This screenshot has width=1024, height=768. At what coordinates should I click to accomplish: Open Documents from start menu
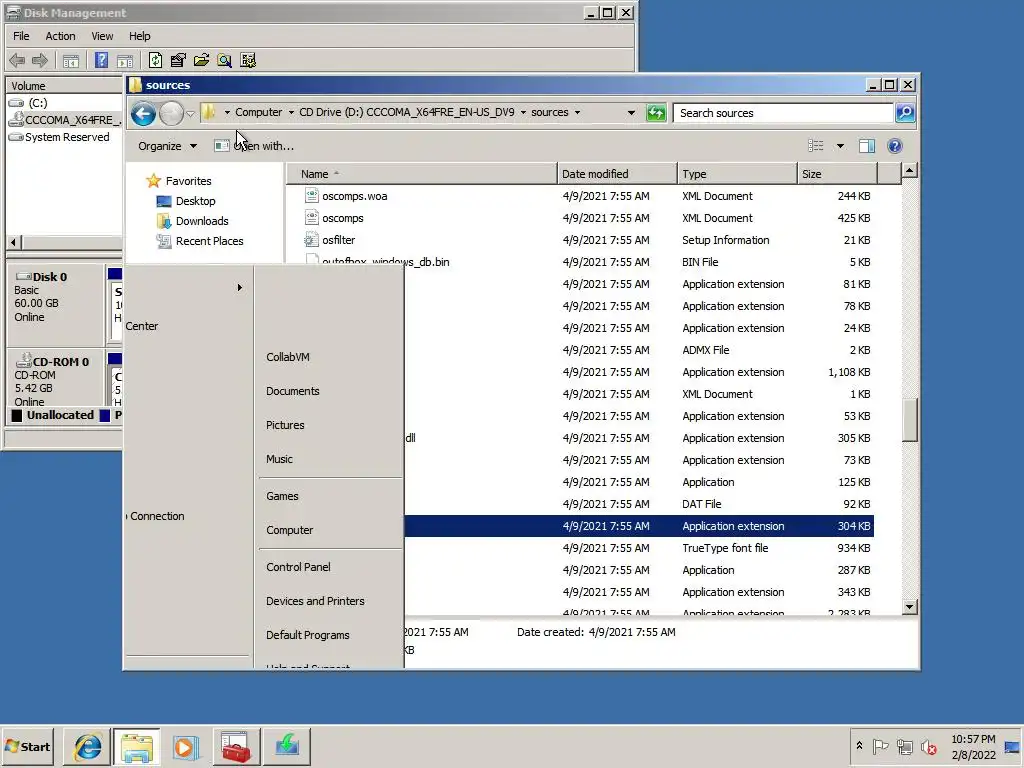point(293,391)
